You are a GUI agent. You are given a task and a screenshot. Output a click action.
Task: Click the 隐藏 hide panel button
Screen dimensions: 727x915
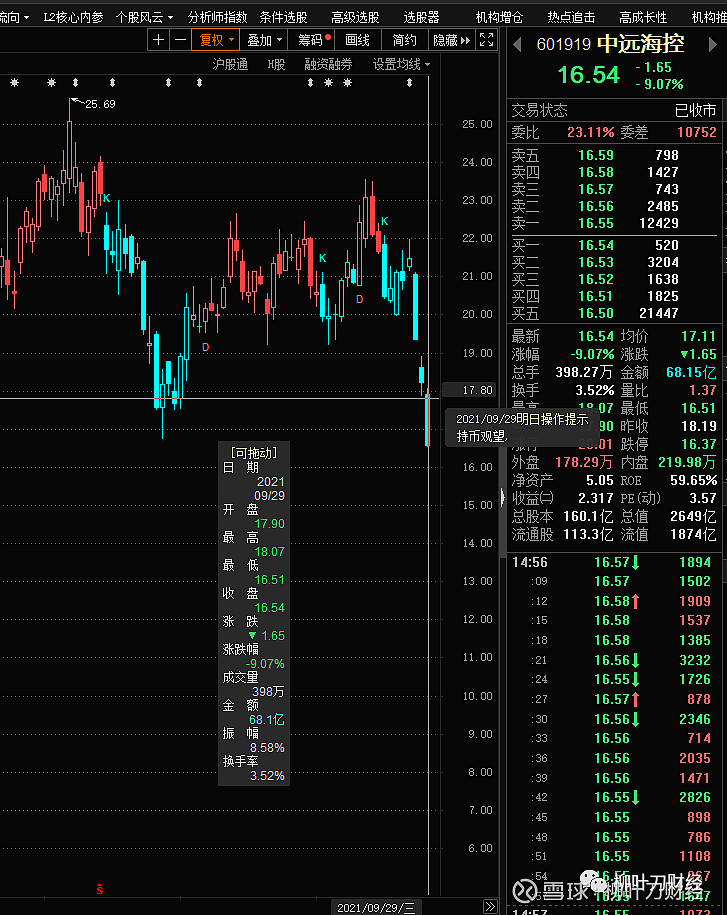[451, 40]
